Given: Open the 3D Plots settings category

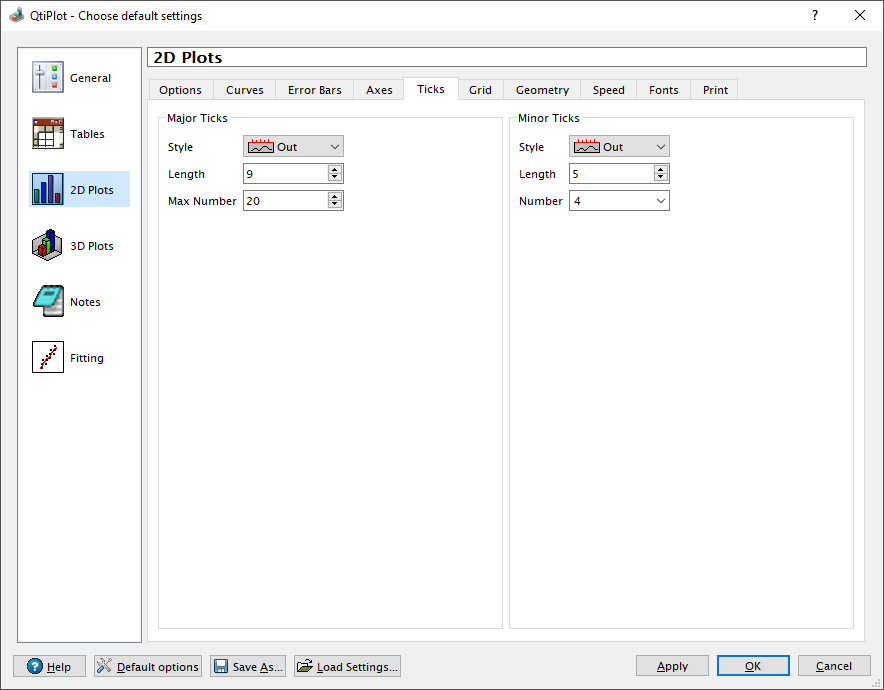Looking at the screenshot, I should point(48,246).
